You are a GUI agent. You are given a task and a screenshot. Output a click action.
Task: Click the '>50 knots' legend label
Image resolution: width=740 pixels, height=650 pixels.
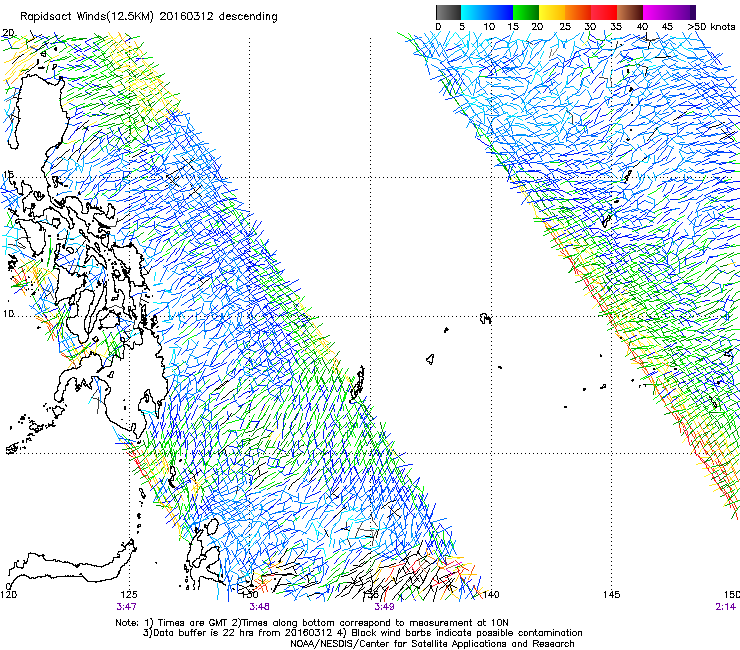pos(711,27)
